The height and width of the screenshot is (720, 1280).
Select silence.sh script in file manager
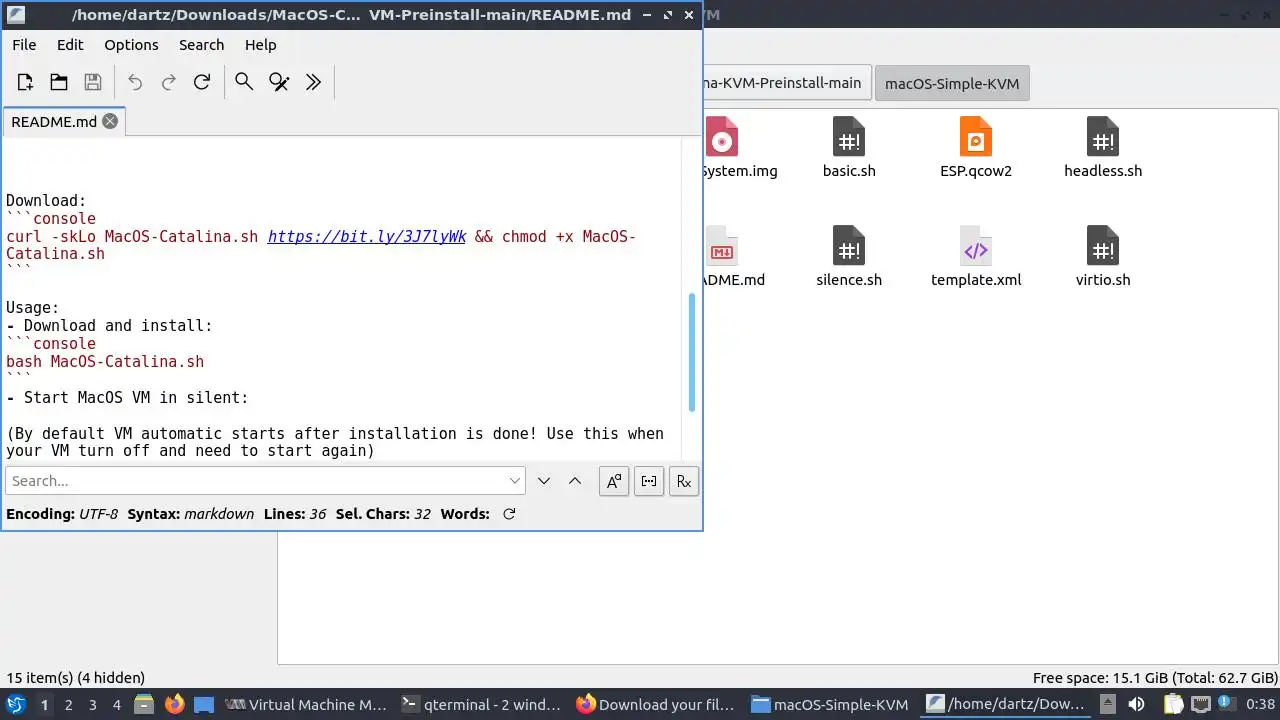(x=849, y=258)
